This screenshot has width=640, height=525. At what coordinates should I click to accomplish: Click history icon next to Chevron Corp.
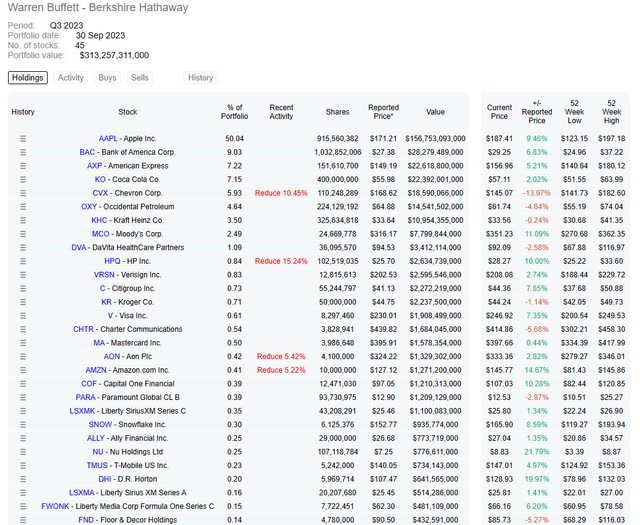coord(23,192)
